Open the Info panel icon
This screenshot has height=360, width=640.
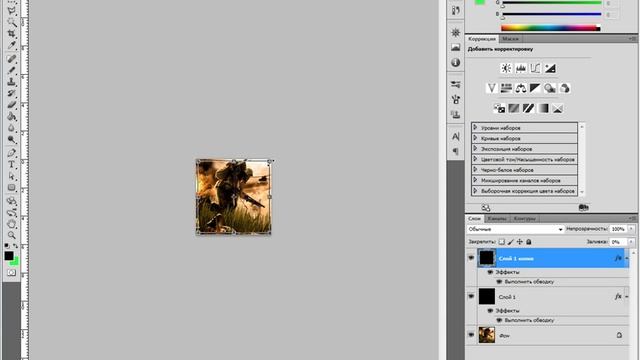(x=456, y=63)
